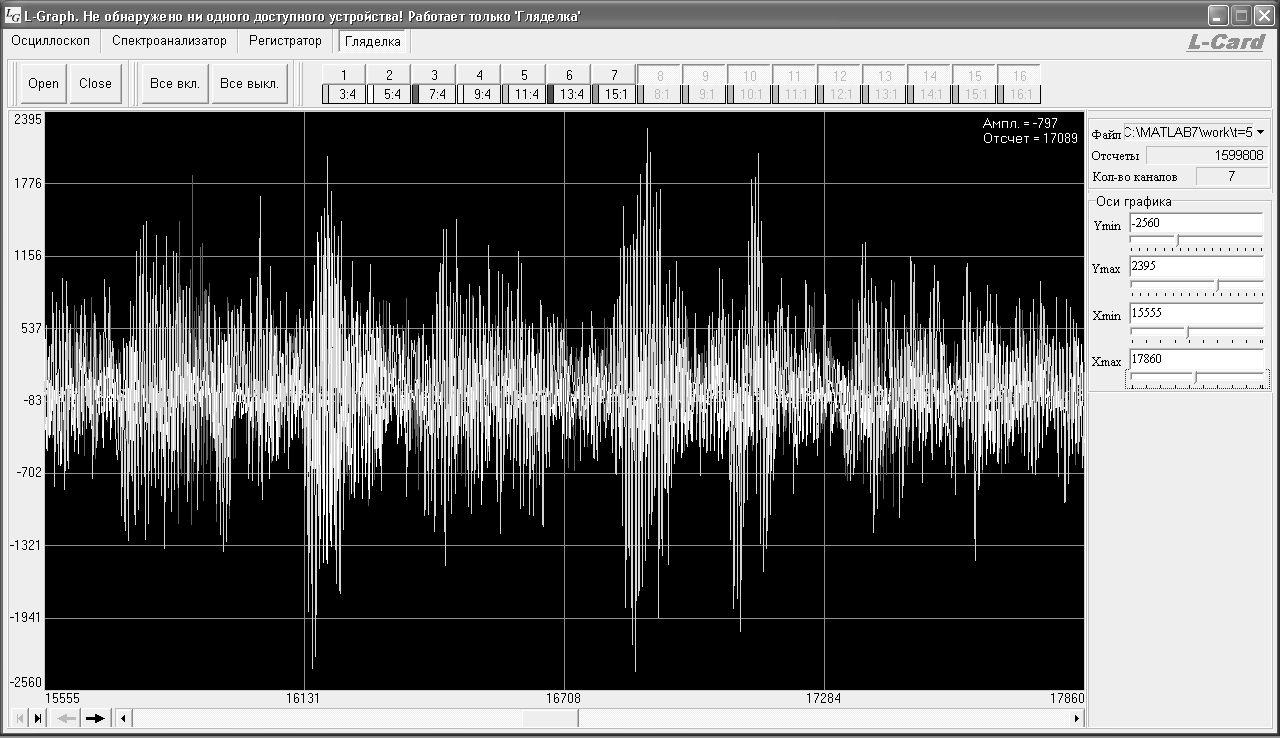Viewport: 1280px width, 738px height.
Task: Click the Xmax field showing 17860
Action: 1196,359
